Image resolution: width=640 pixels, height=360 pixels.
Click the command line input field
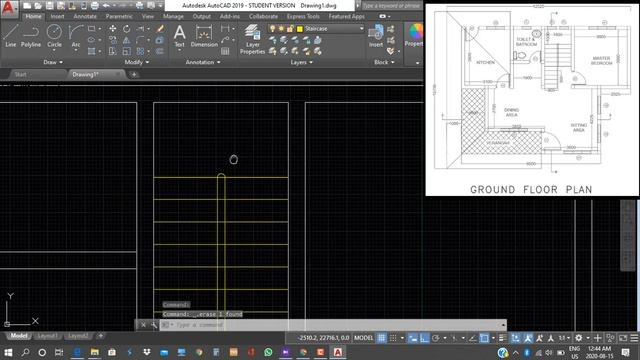tap(333, 325)
